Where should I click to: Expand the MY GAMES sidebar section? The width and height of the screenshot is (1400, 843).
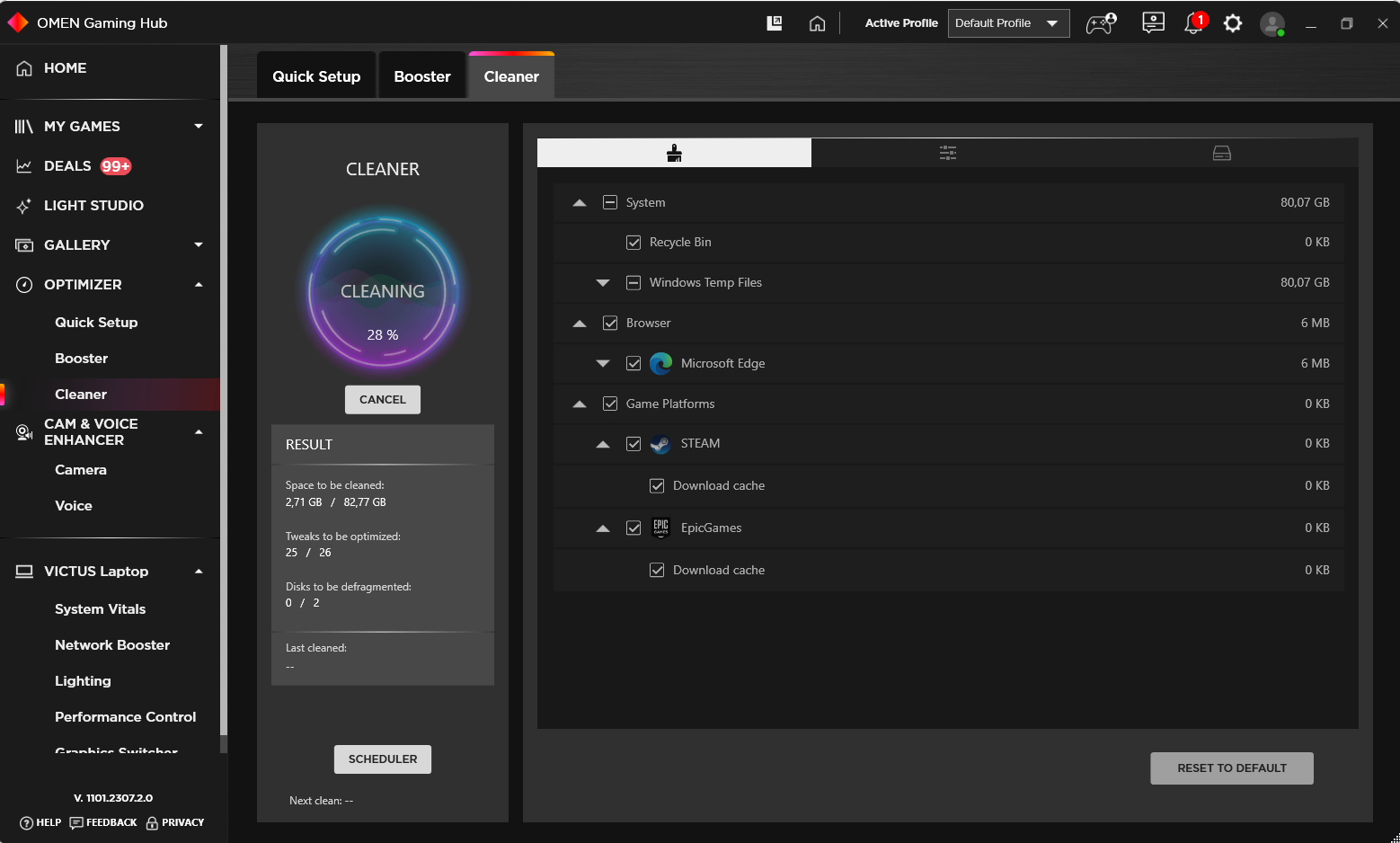pyautogui.click(x=199, y=127)
